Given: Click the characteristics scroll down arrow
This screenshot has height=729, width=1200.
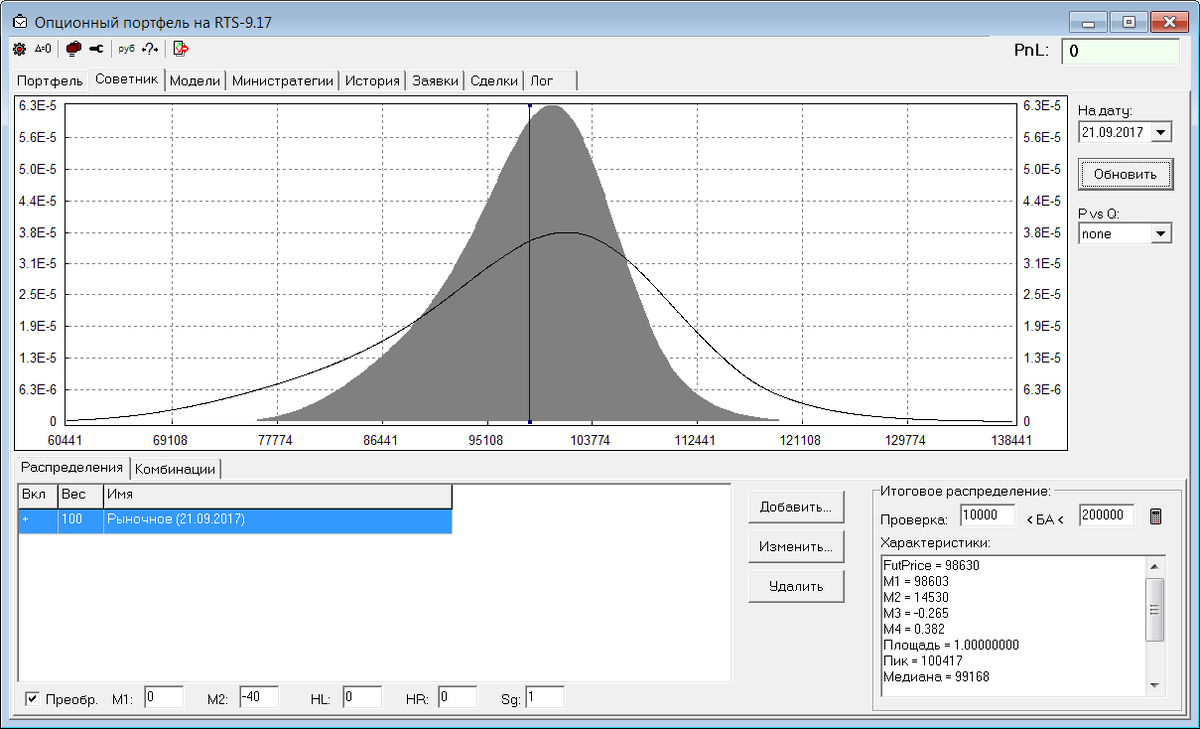Looking at the screenshot, I should (x=1155, y=685).
